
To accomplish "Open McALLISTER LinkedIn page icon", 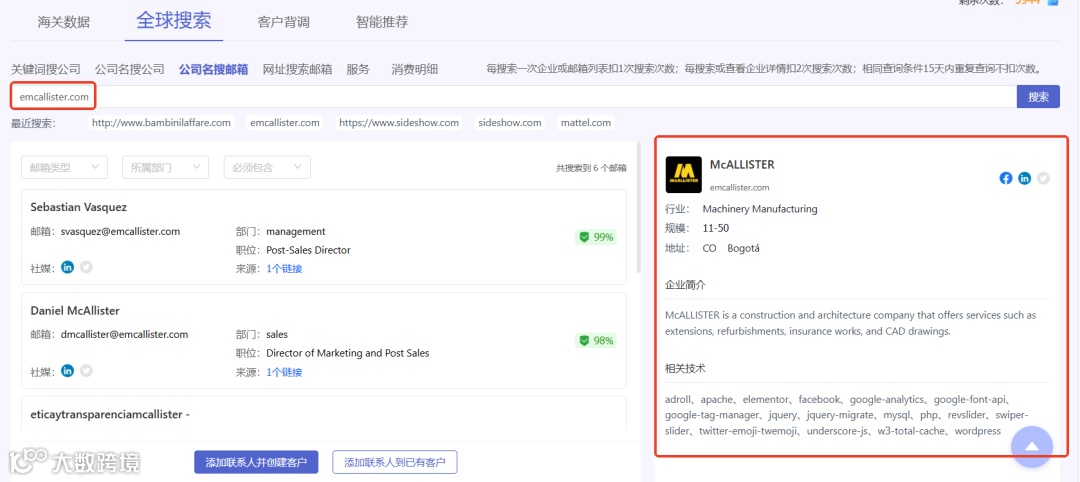I will pos(1025,178).
